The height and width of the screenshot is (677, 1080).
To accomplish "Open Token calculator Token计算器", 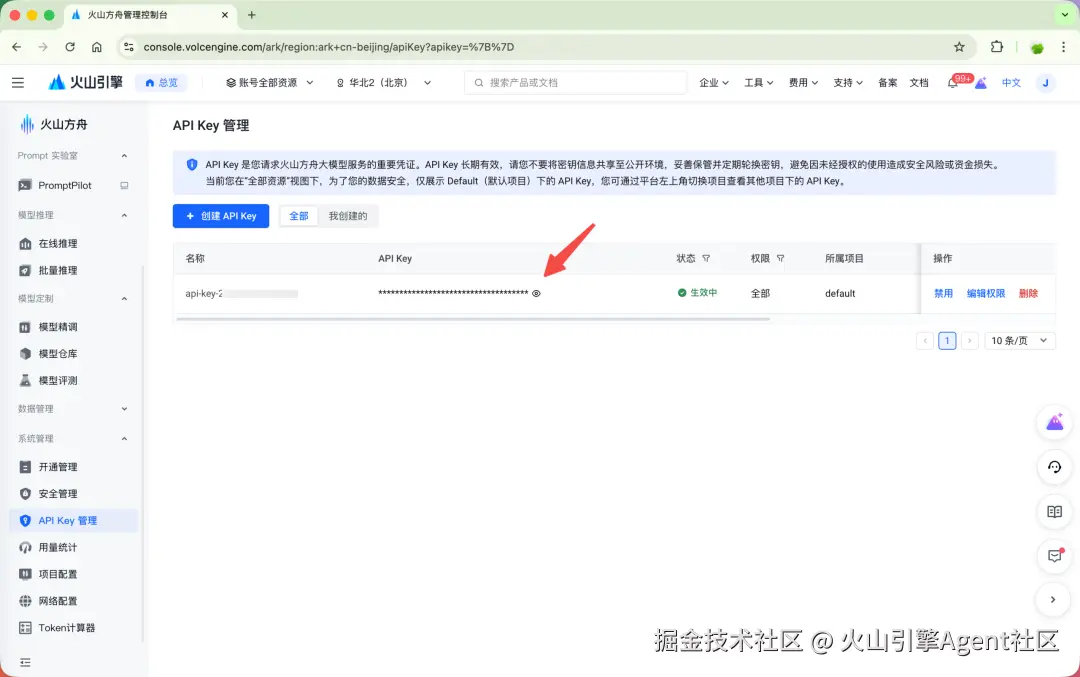I will click(x=66, y=627).
